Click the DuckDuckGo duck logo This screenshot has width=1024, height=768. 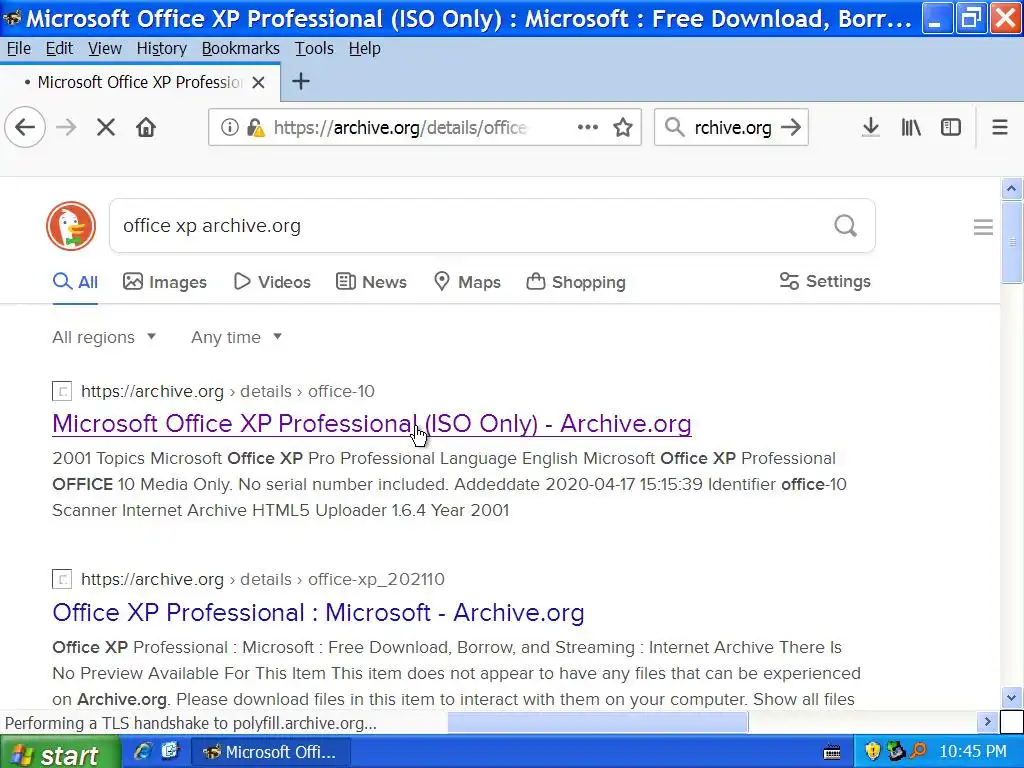71,226
